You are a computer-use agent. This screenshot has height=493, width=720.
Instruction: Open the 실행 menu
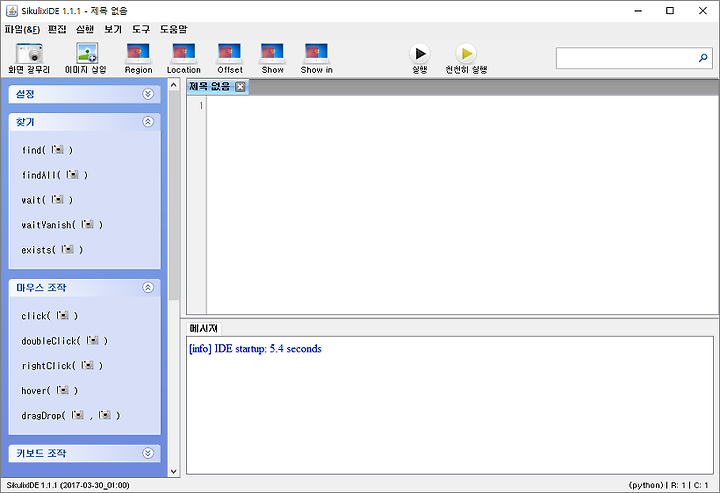click(x=85, y=29)
